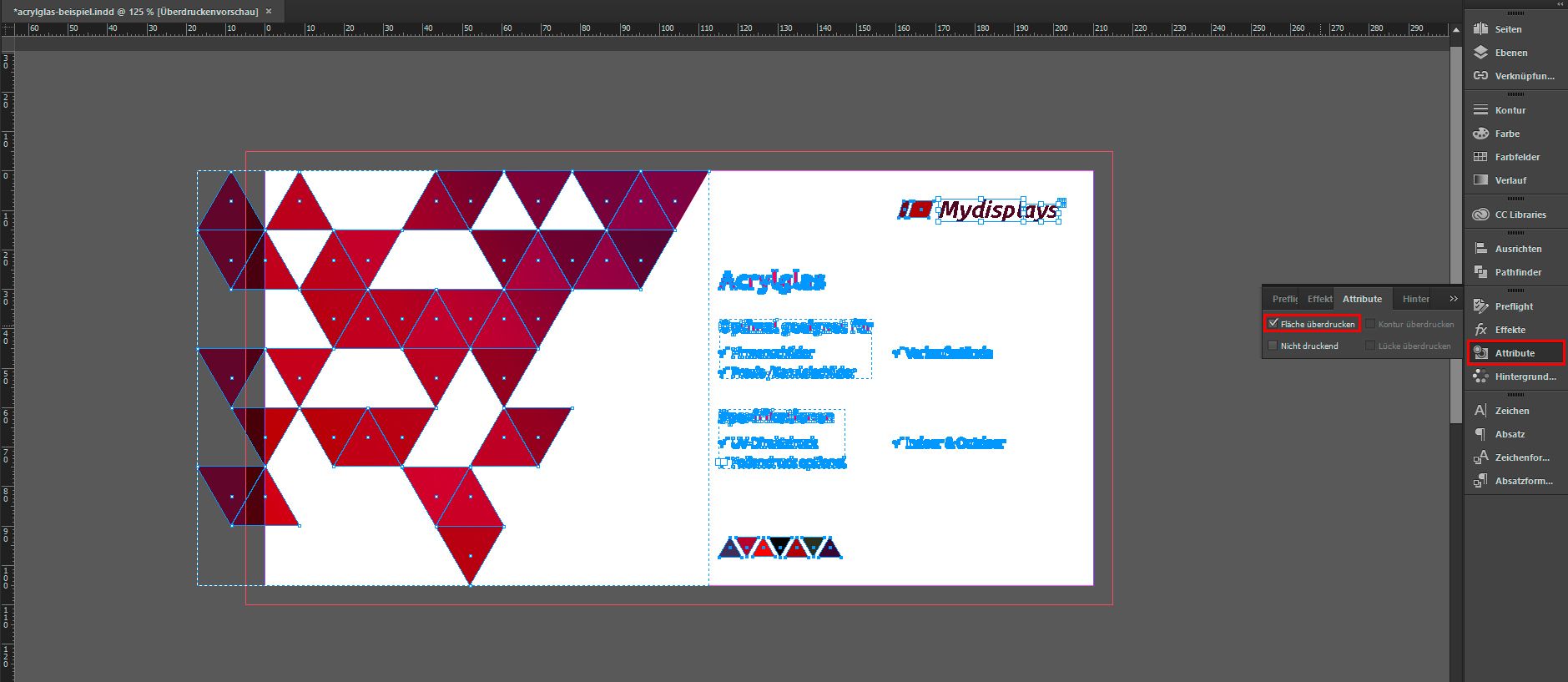Click vertical scrollbar up arrow
1568x682 pixels.
pos(1455,29)
